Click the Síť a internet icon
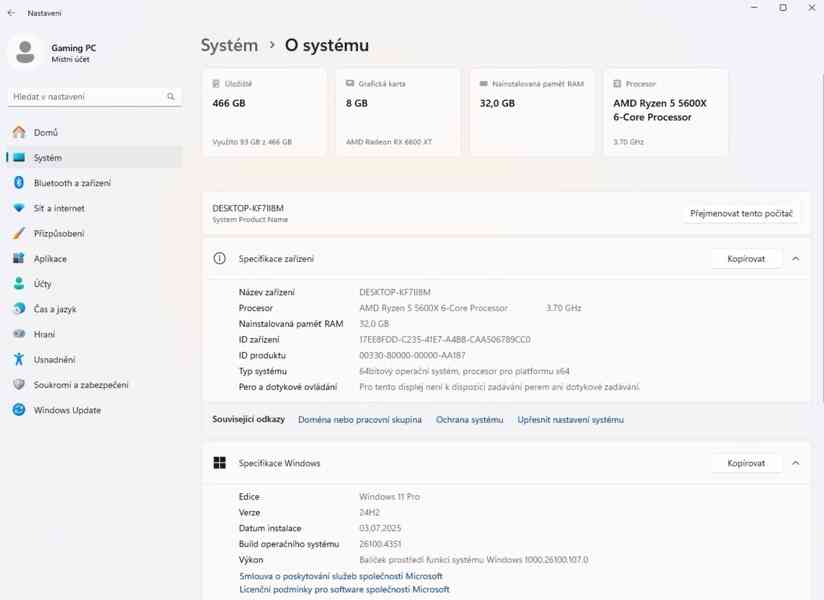Image resolution: width=824 pixels, height=600 pixels. [x=19, y=208]
